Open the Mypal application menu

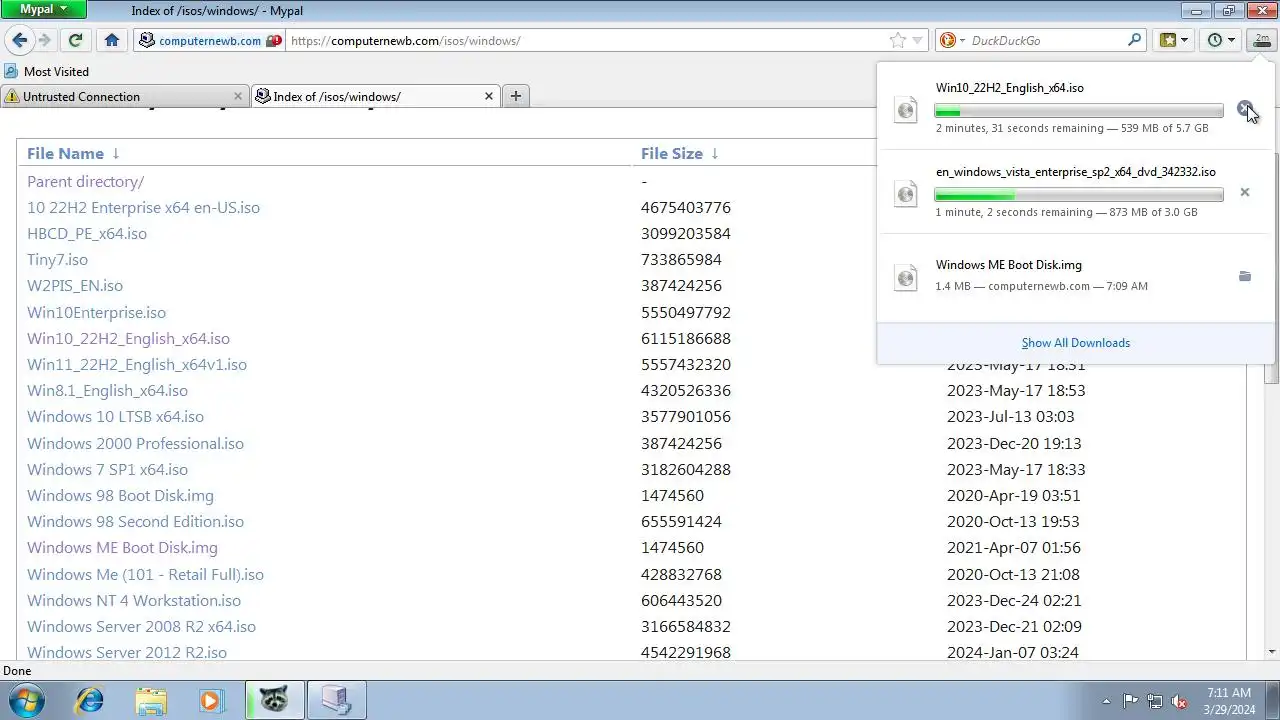coord(44,10)
